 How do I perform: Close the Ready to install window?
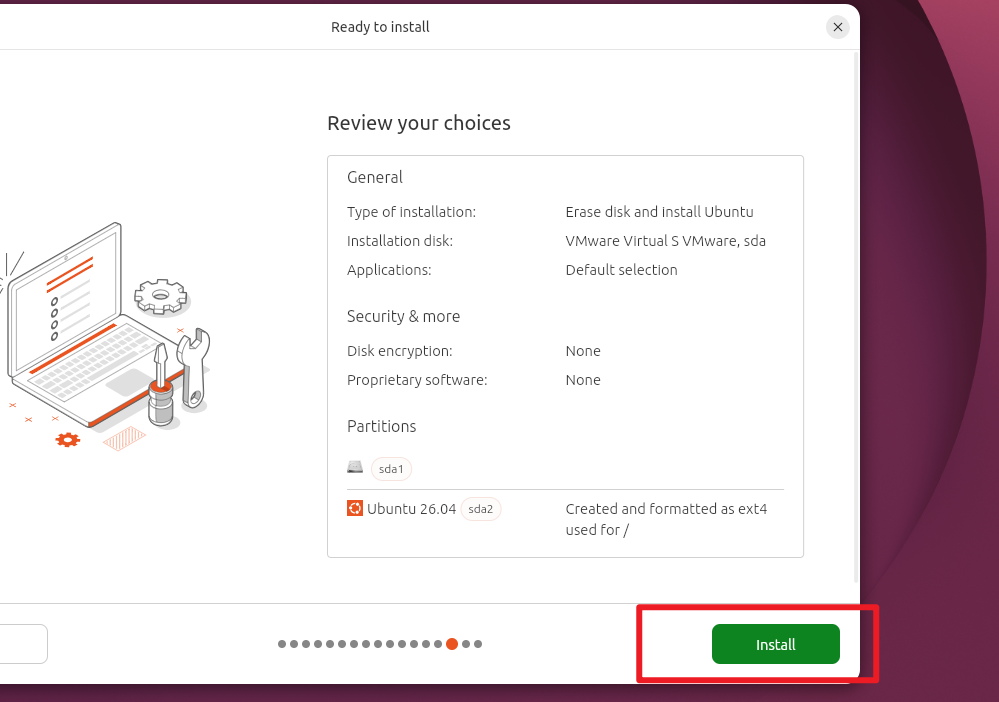click(838, 27)
